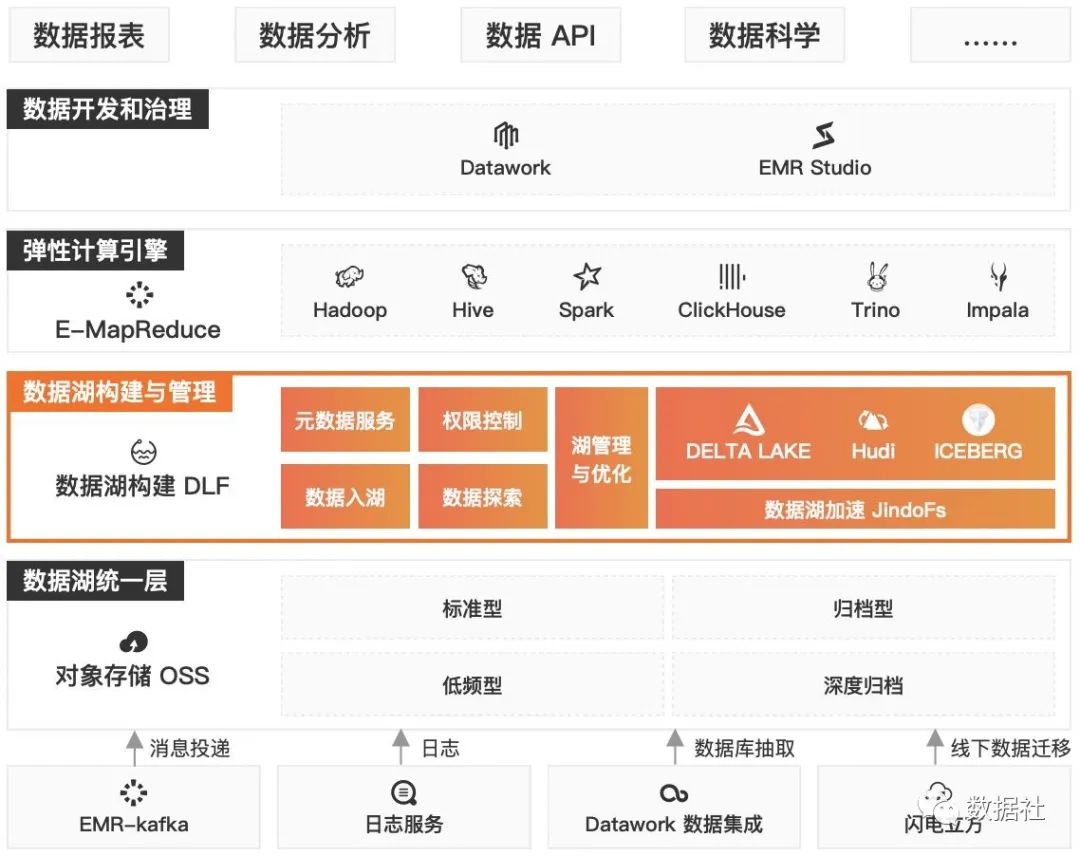Image resolution: width=1080 pixels, height=856 pixels.
Task: Click the Trino text label
Action: pyautogui.click(x=875, y=310)
